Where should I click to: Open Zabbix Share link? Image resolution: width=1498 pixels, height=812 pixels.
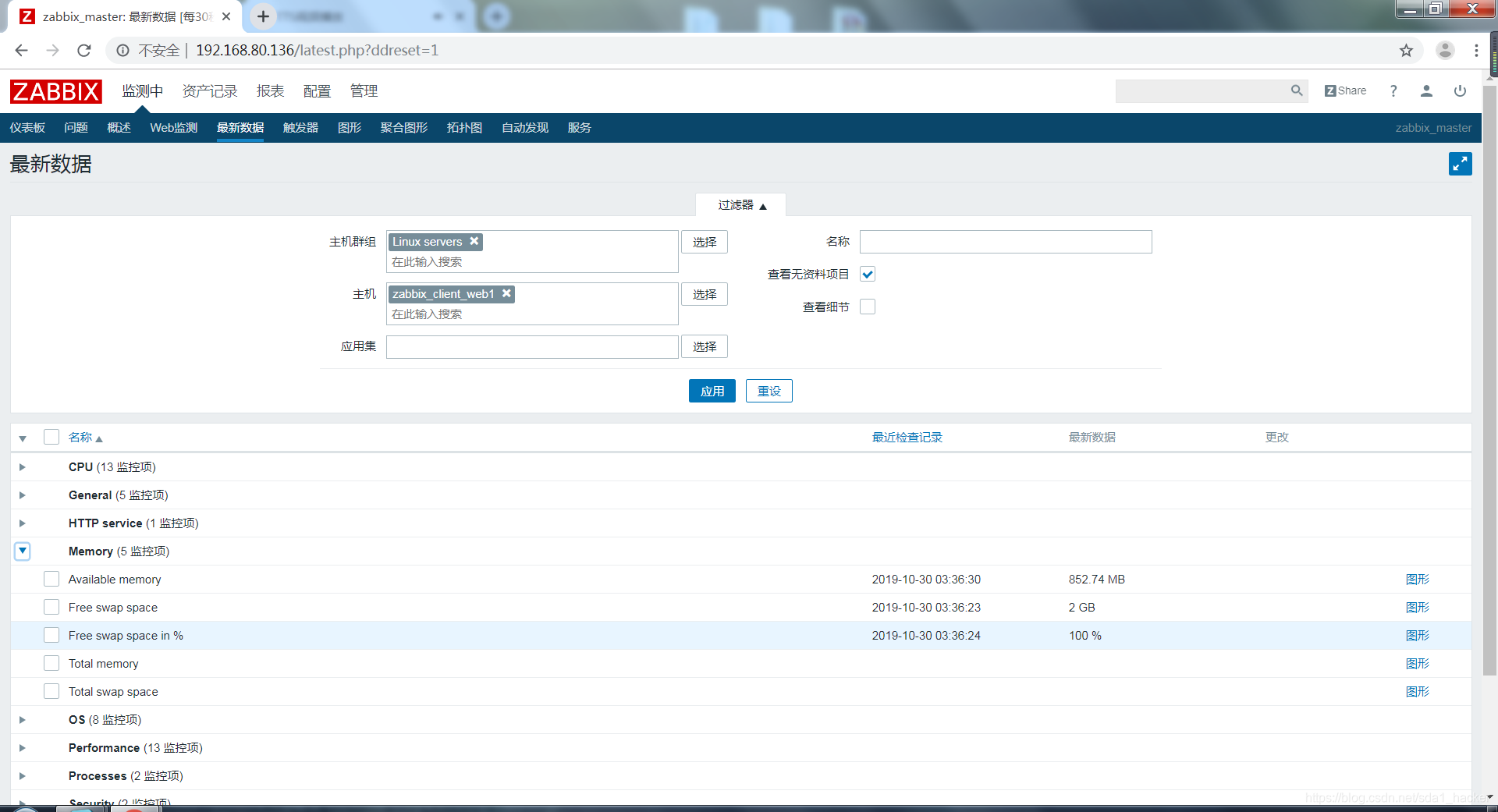click(1345, 91)
